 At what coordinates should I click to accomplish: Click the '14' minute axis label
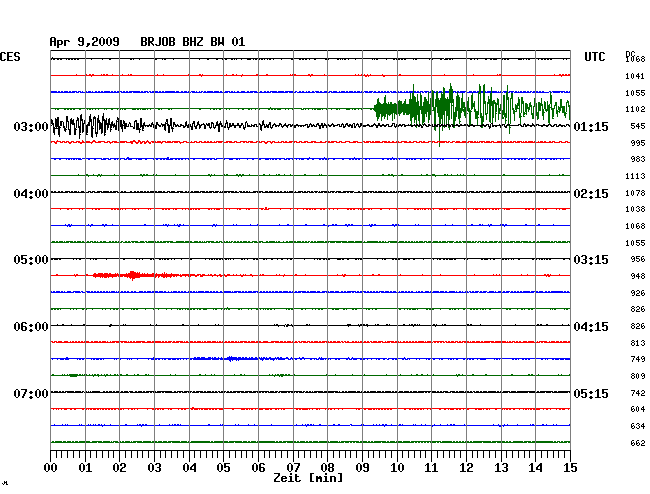coord(535,468)
